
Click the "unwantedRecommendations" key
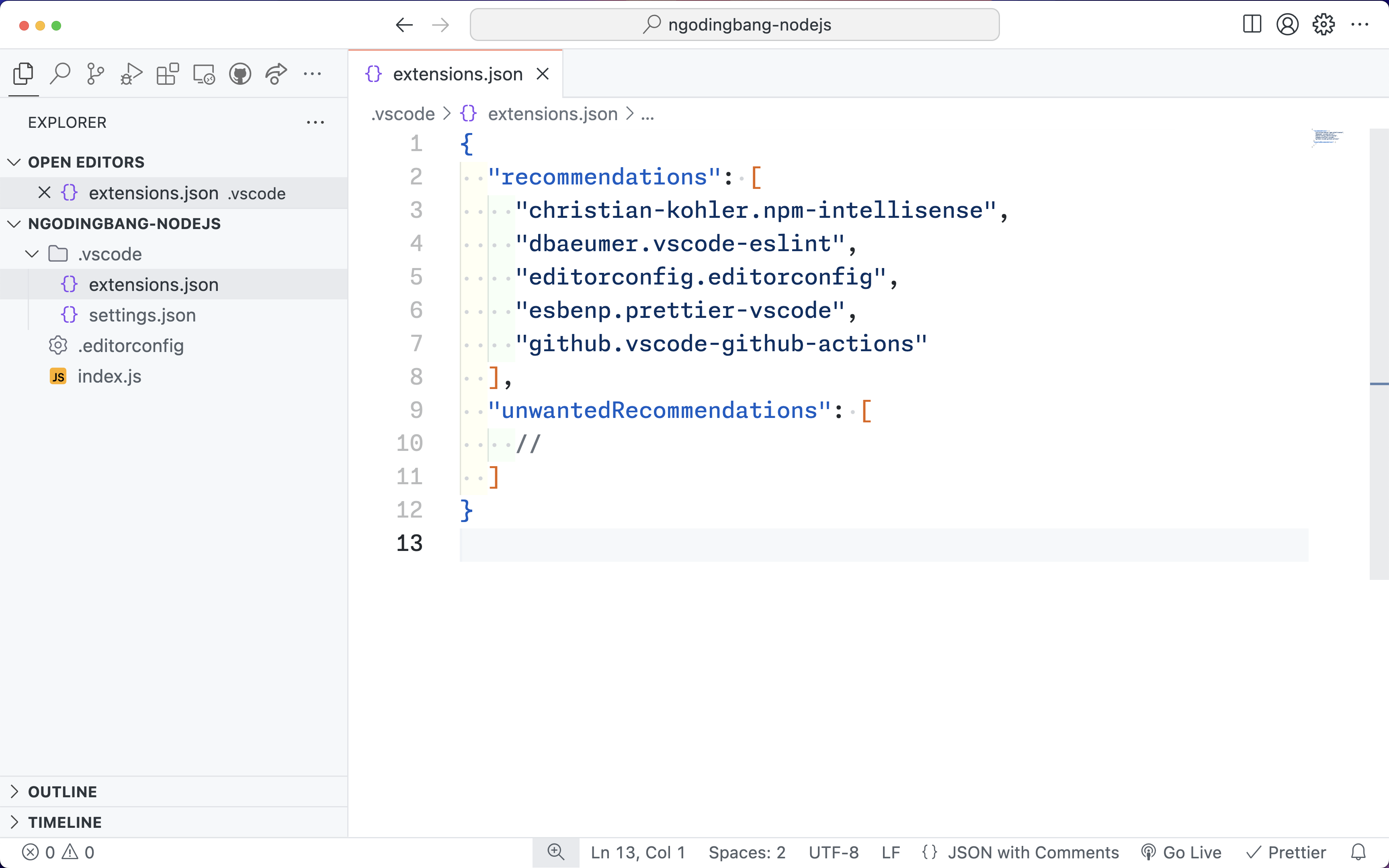click(659, 410)
